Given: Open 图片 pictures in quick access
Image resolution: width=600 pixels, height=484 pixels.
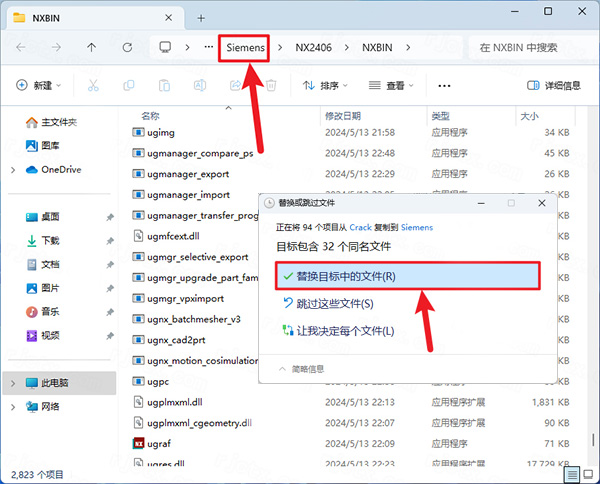Looking at the screenshot, I should click(42, 288).
